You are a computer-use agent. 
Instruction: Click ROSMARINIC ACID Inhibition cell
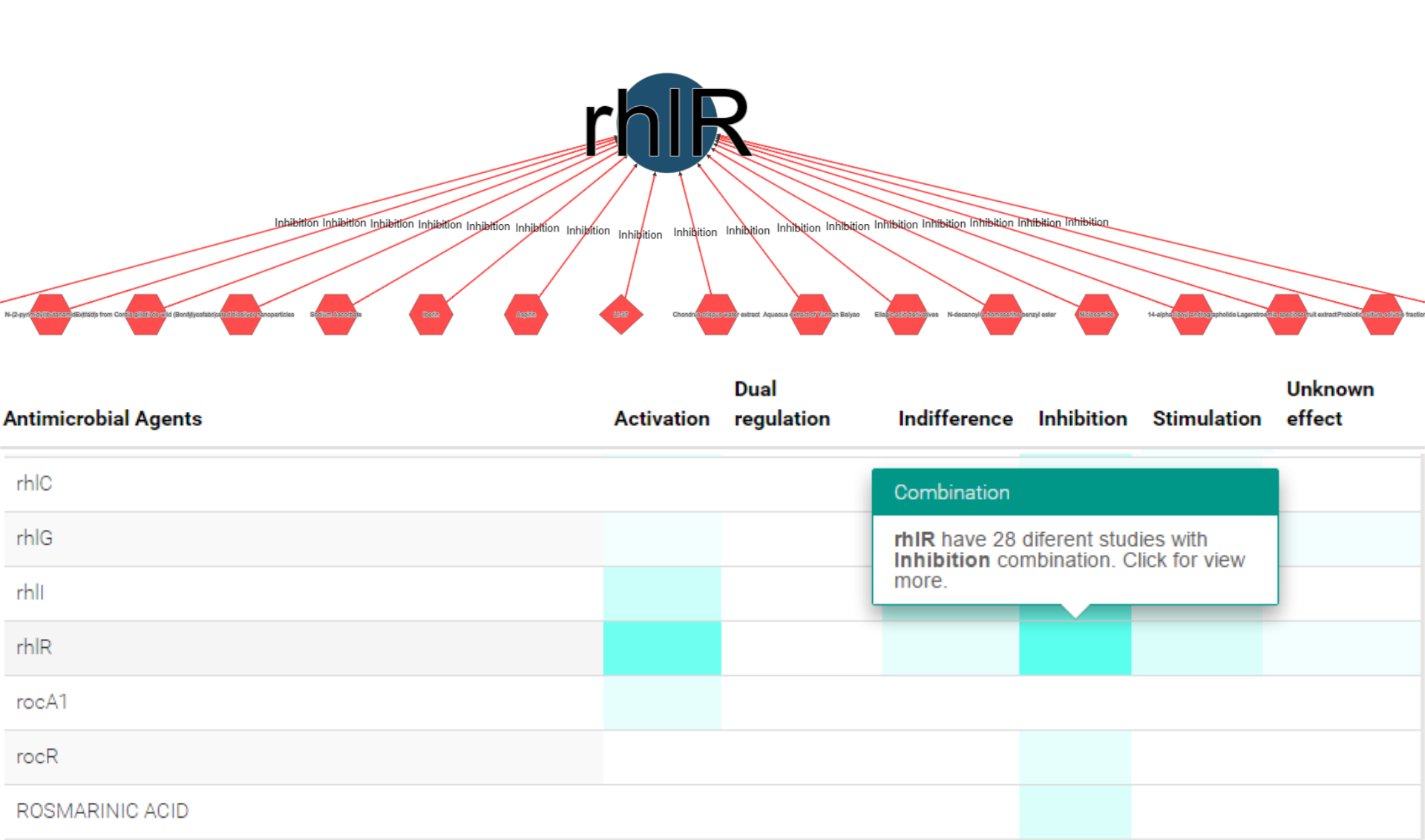point(1075,811)
